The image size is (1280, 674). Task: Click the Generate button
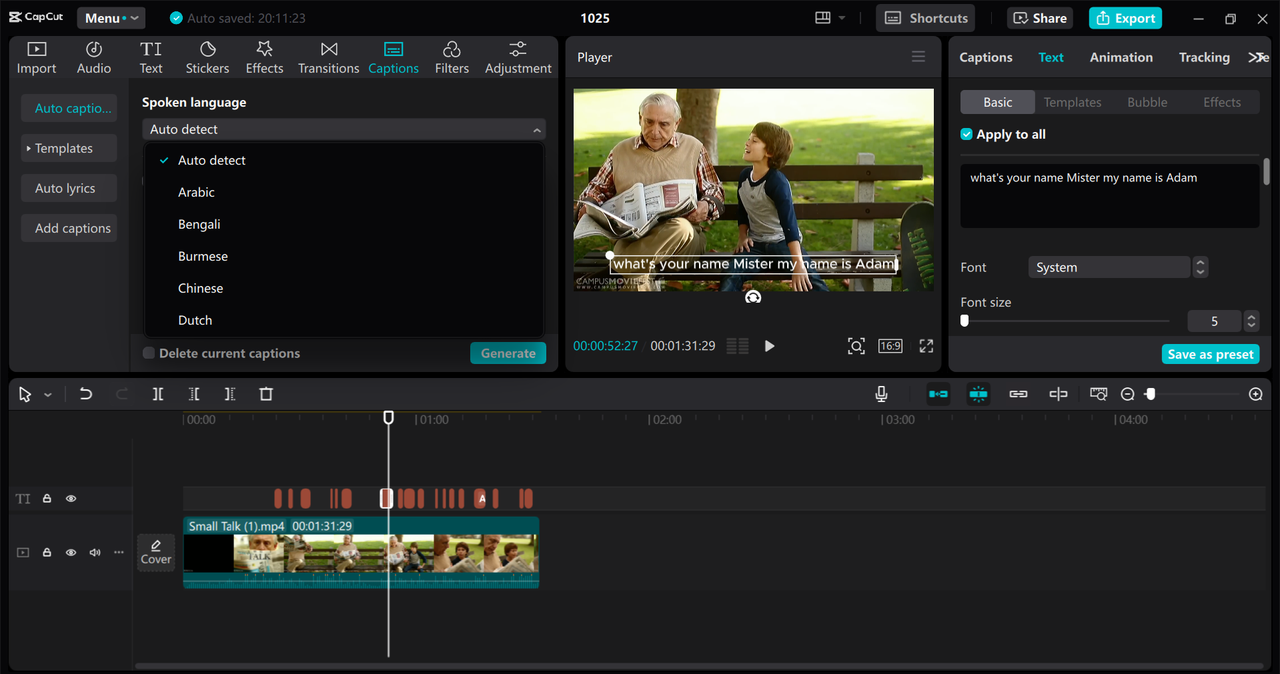pyautogui.click(x=508, y=353)
